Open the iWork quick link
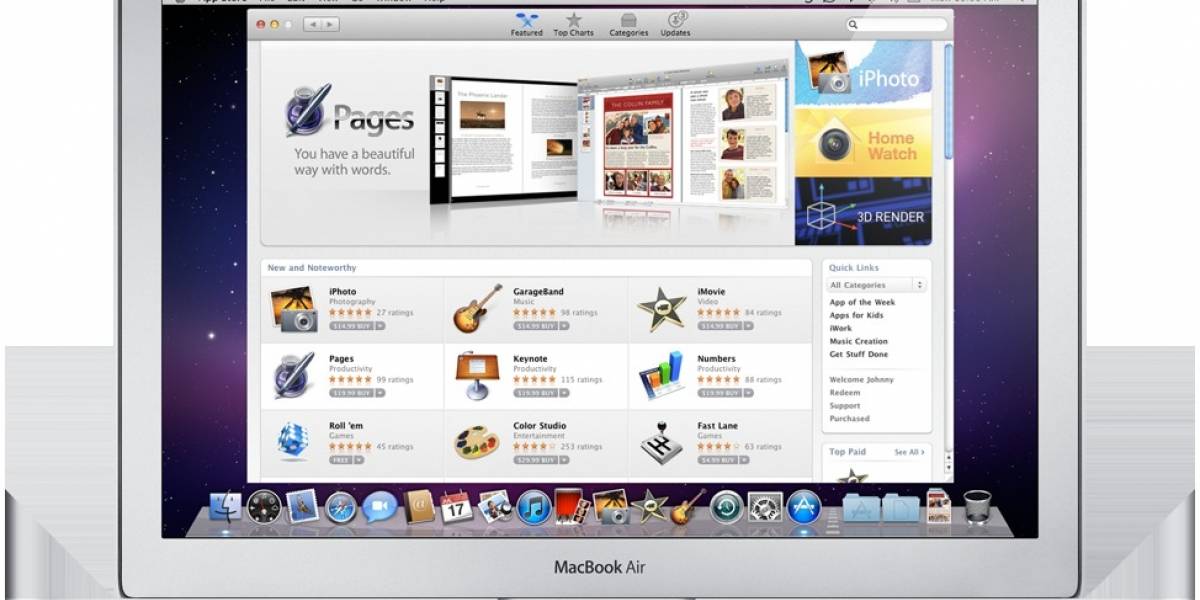 point(840,328)
